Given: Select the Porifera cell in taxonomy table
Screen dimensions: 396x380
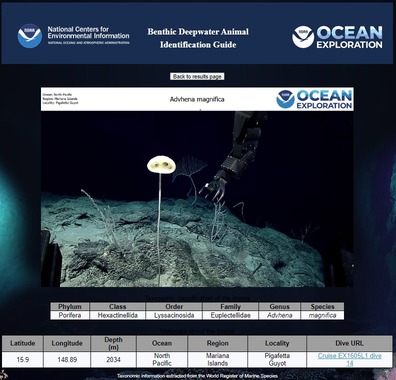Looking at the screenshot, I should tap(70, 315).
